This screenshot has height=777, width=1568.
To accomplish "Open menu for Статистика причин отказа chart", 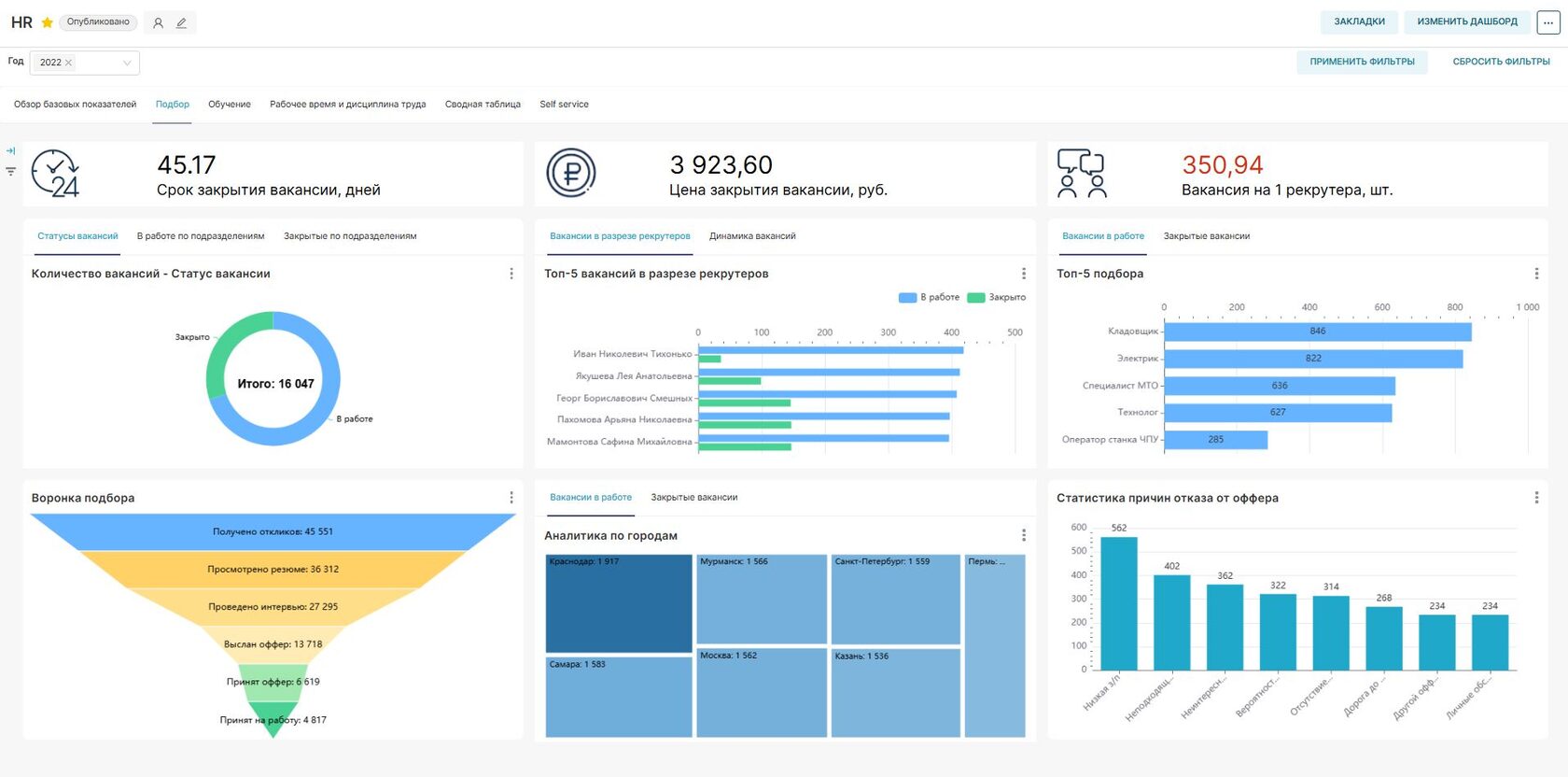I will pos(1536,498).
